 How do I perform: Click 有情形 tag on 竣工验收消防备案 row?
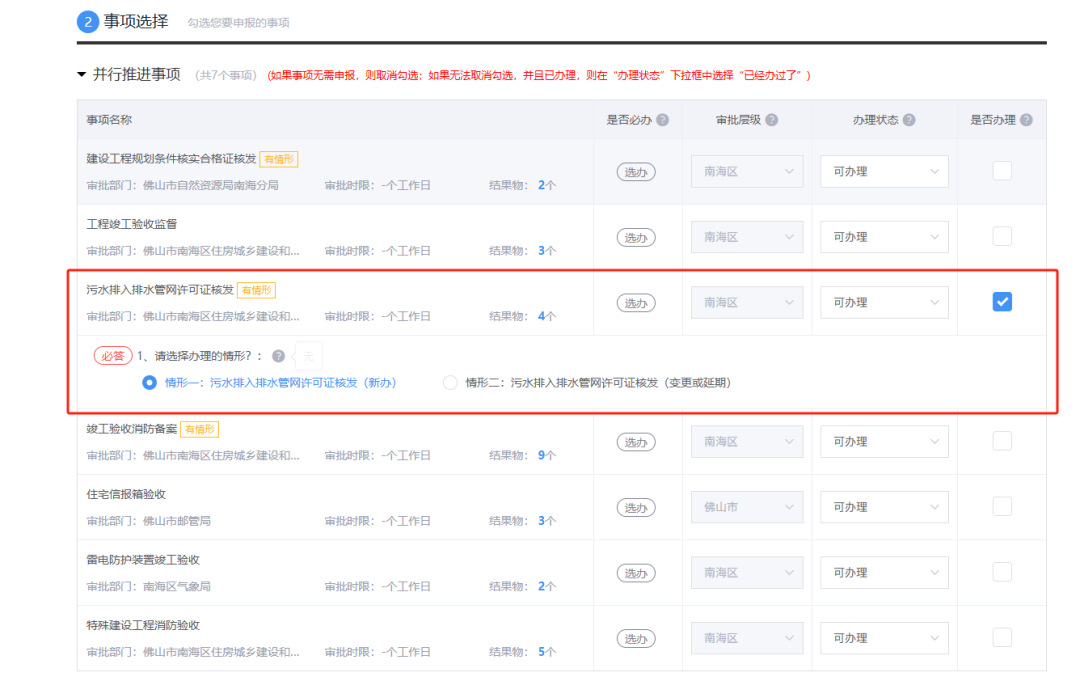199,429
